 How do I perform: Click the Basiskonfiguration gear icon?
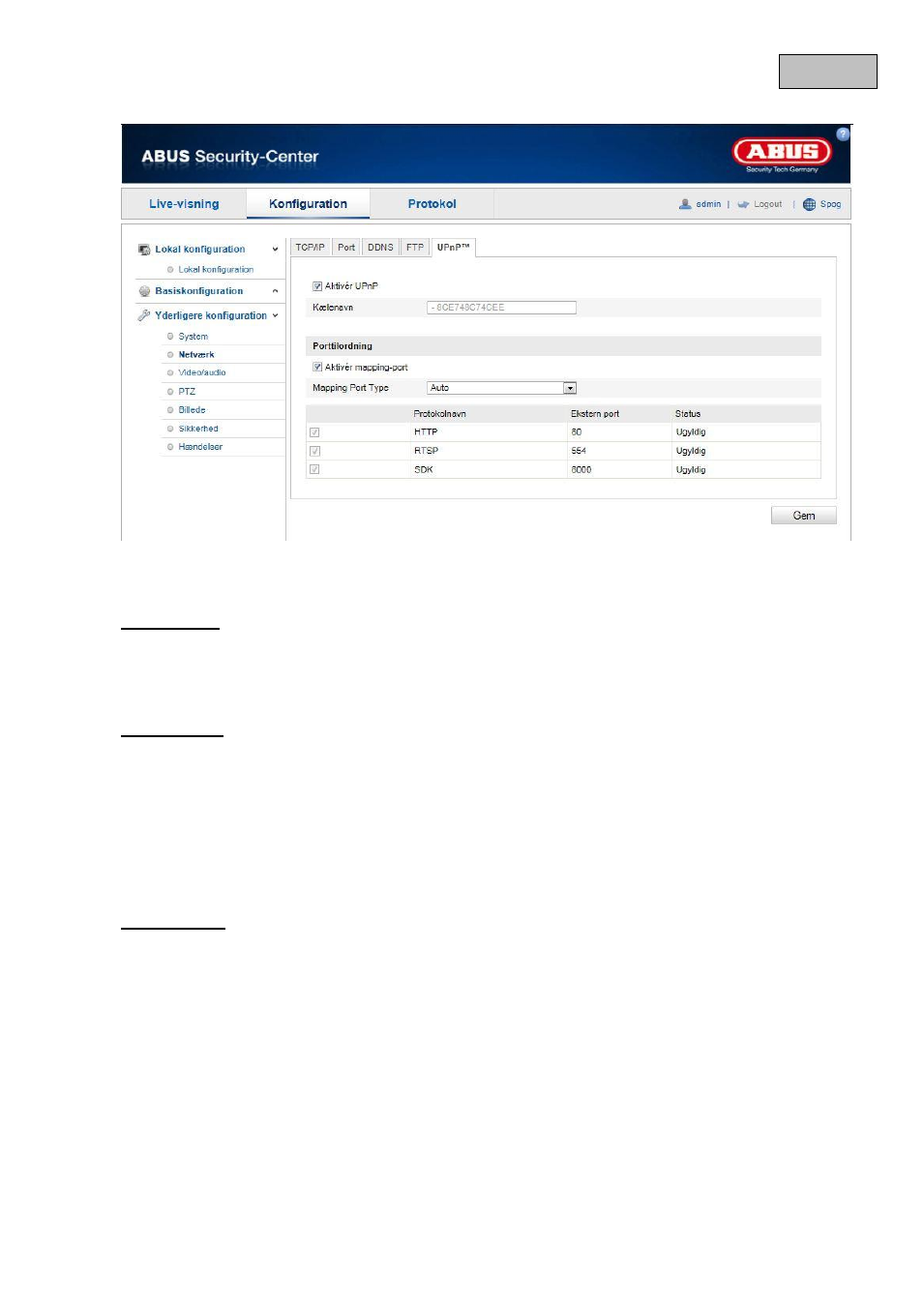(x=144, y=291)
